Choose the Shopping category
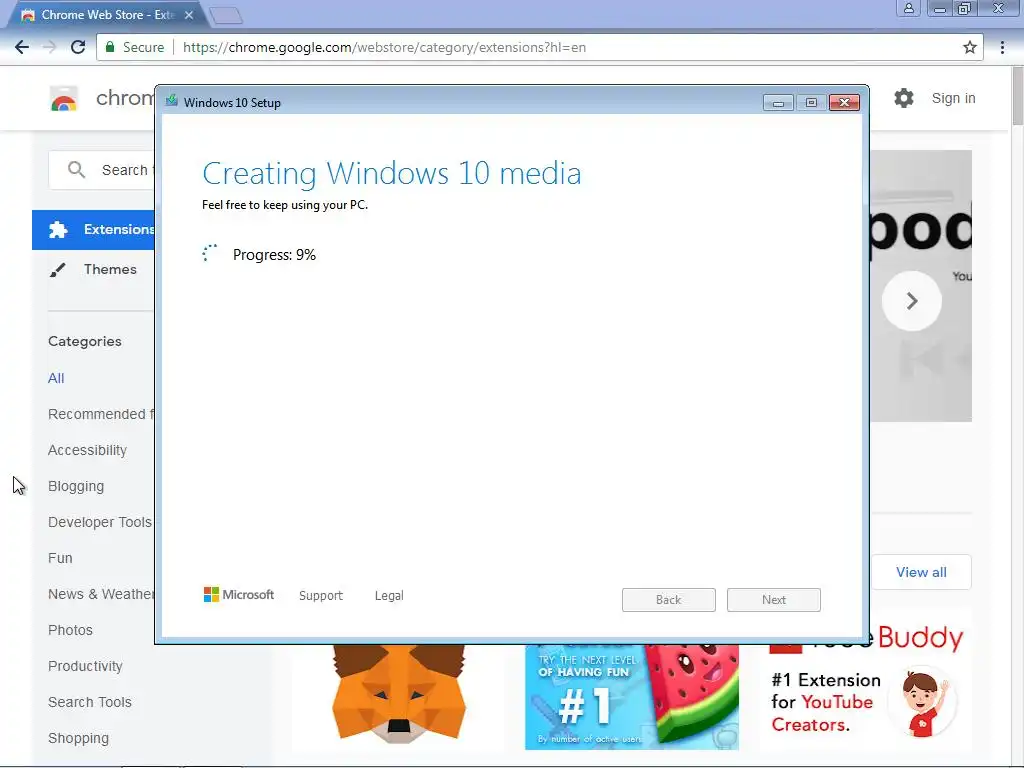Screen dimensions: 1024x768 coord(78,738)
